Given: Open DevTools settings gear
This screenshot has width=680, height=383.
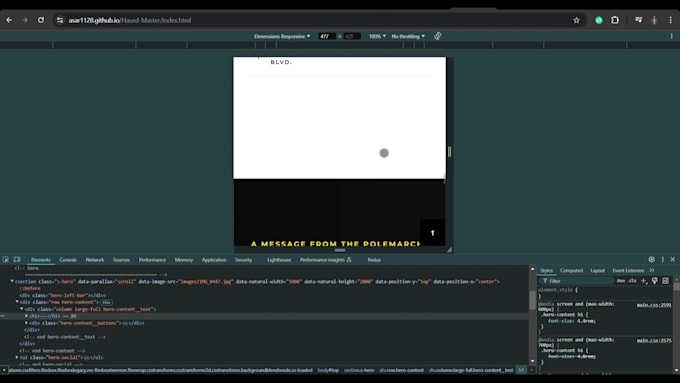Looking at the screenshot, I should pos(651,259).
